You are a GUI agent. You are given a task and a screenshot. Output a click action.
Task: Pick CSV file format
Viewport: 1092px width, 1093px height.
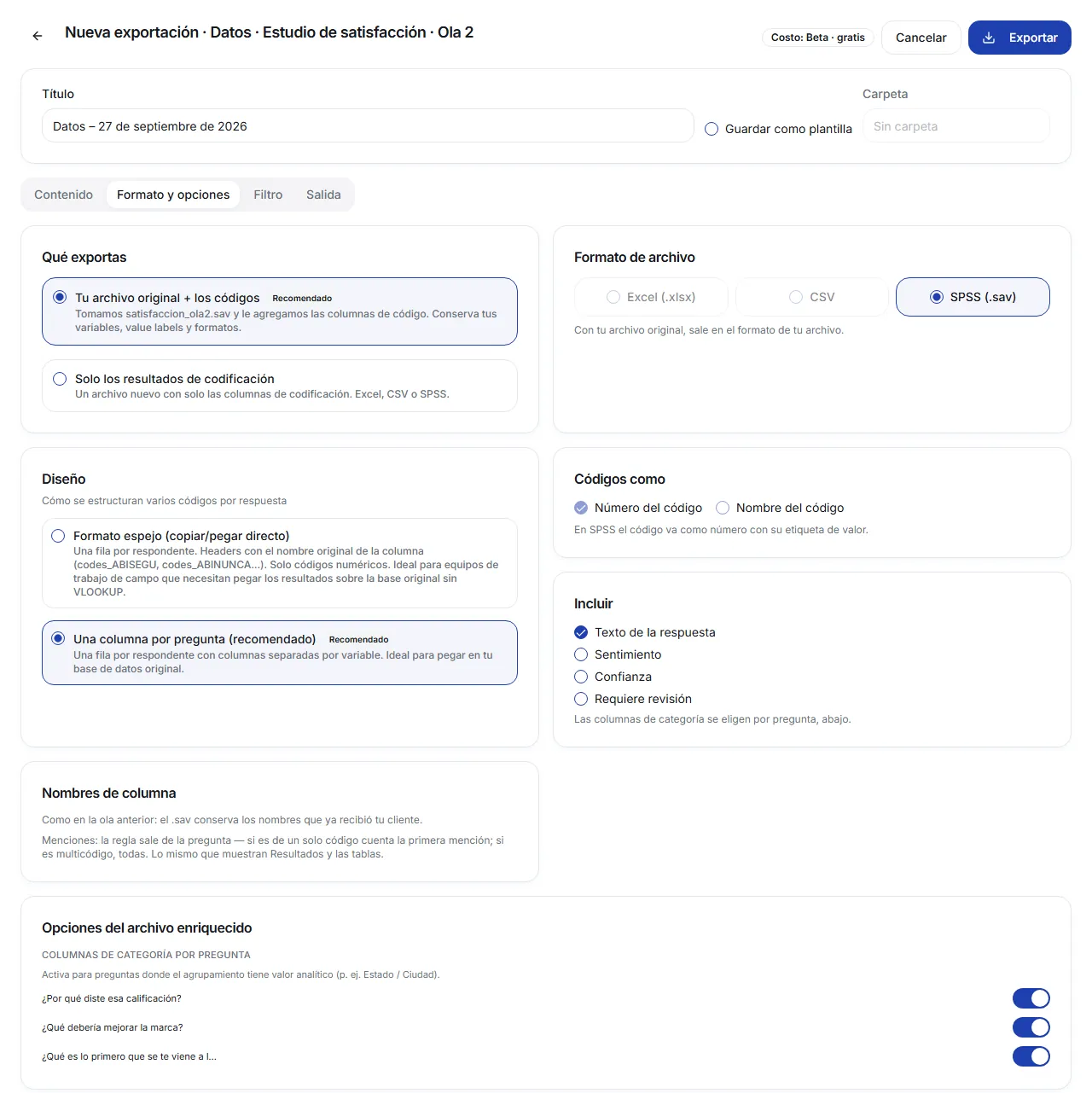pos(812,297)
